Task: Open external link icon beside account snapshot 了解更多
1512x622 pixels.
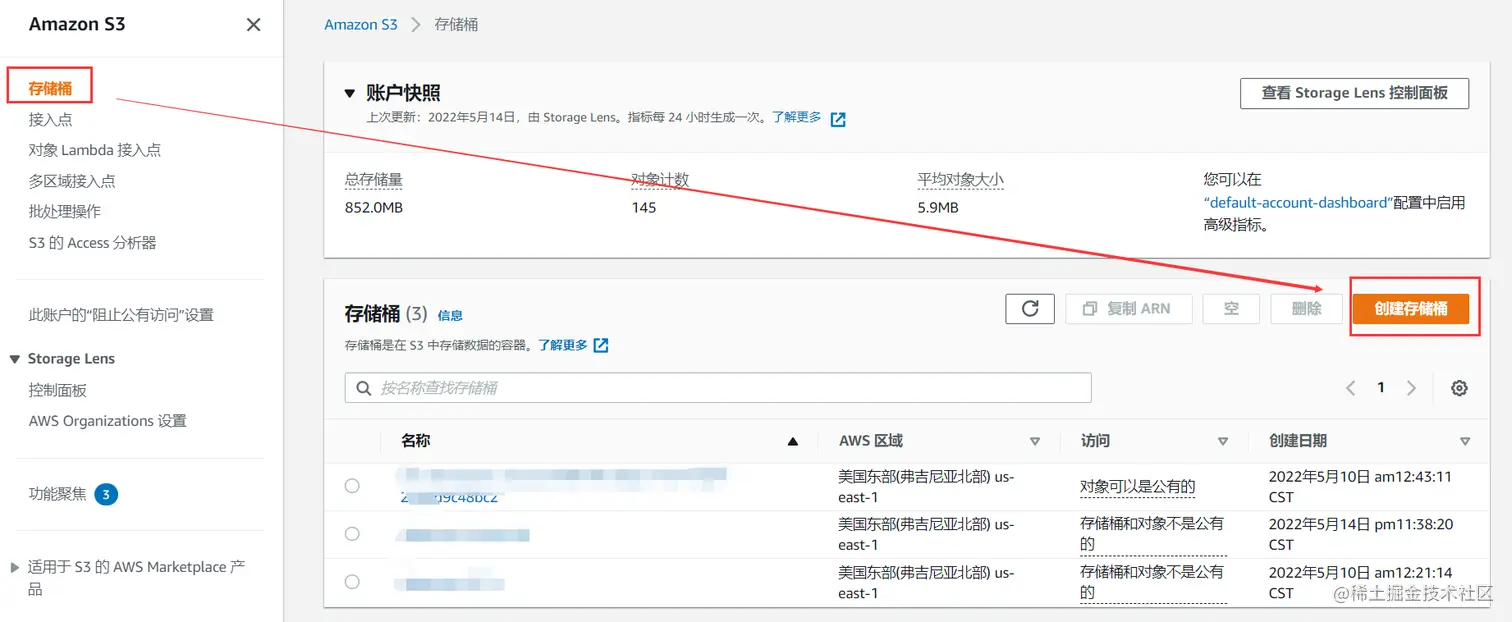Action: coord(838,119)
